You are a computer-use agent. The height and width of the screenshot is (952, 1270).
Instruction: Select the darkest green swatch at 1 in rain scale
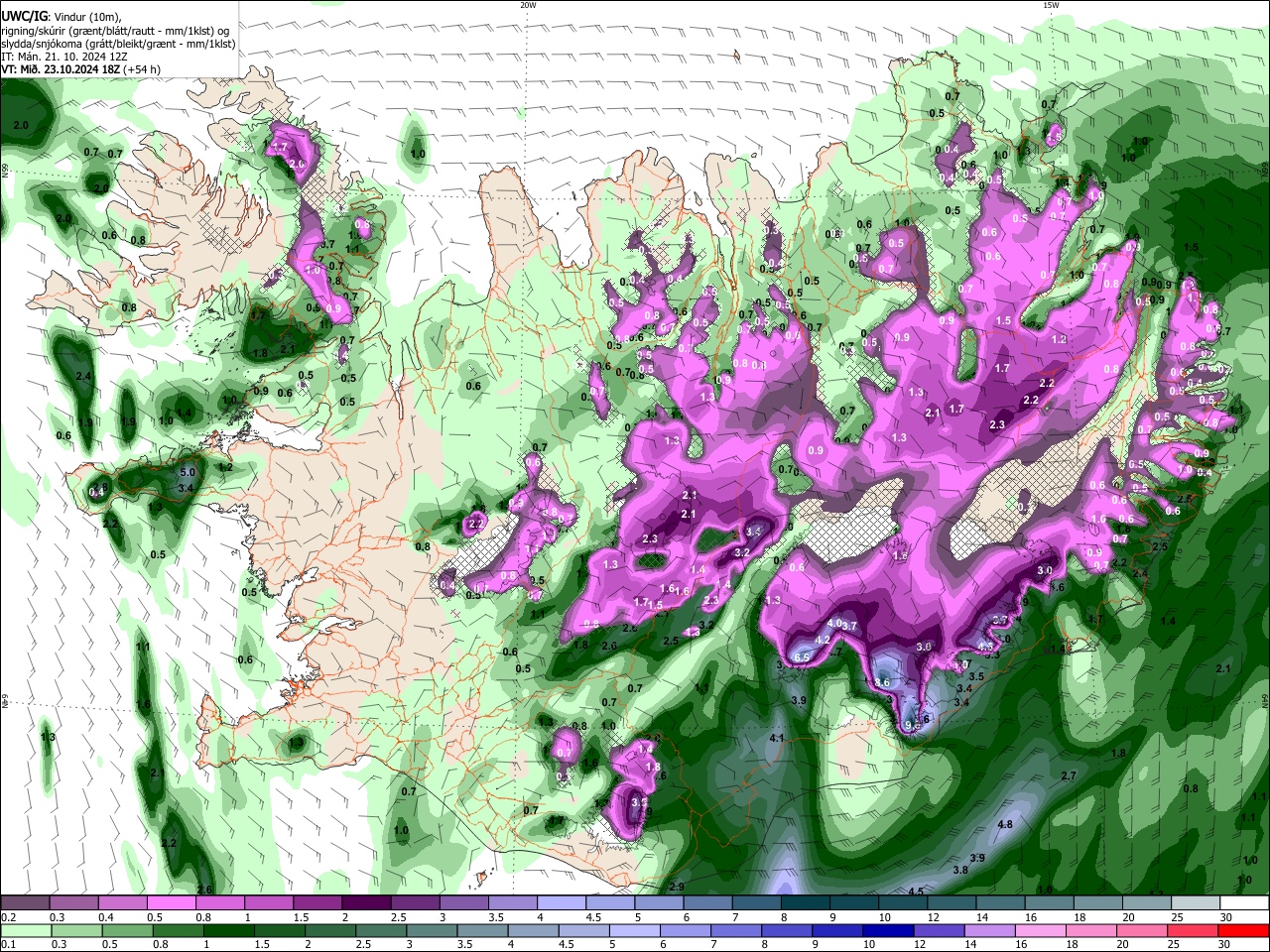pos(229,930)
